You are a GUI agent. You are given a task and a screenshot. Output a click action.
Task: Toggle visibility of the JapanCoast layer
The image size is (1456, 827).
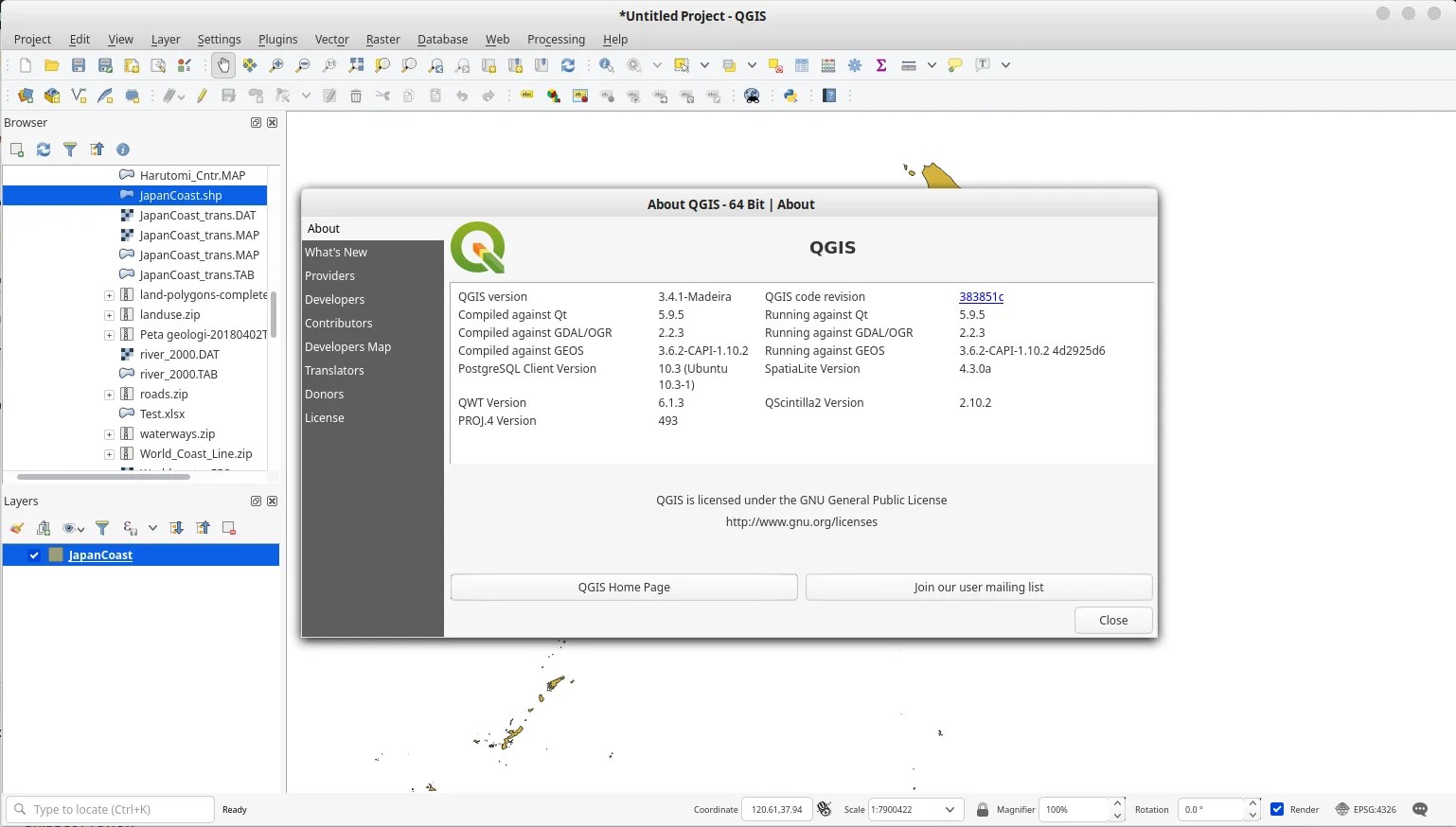point(34,555)
